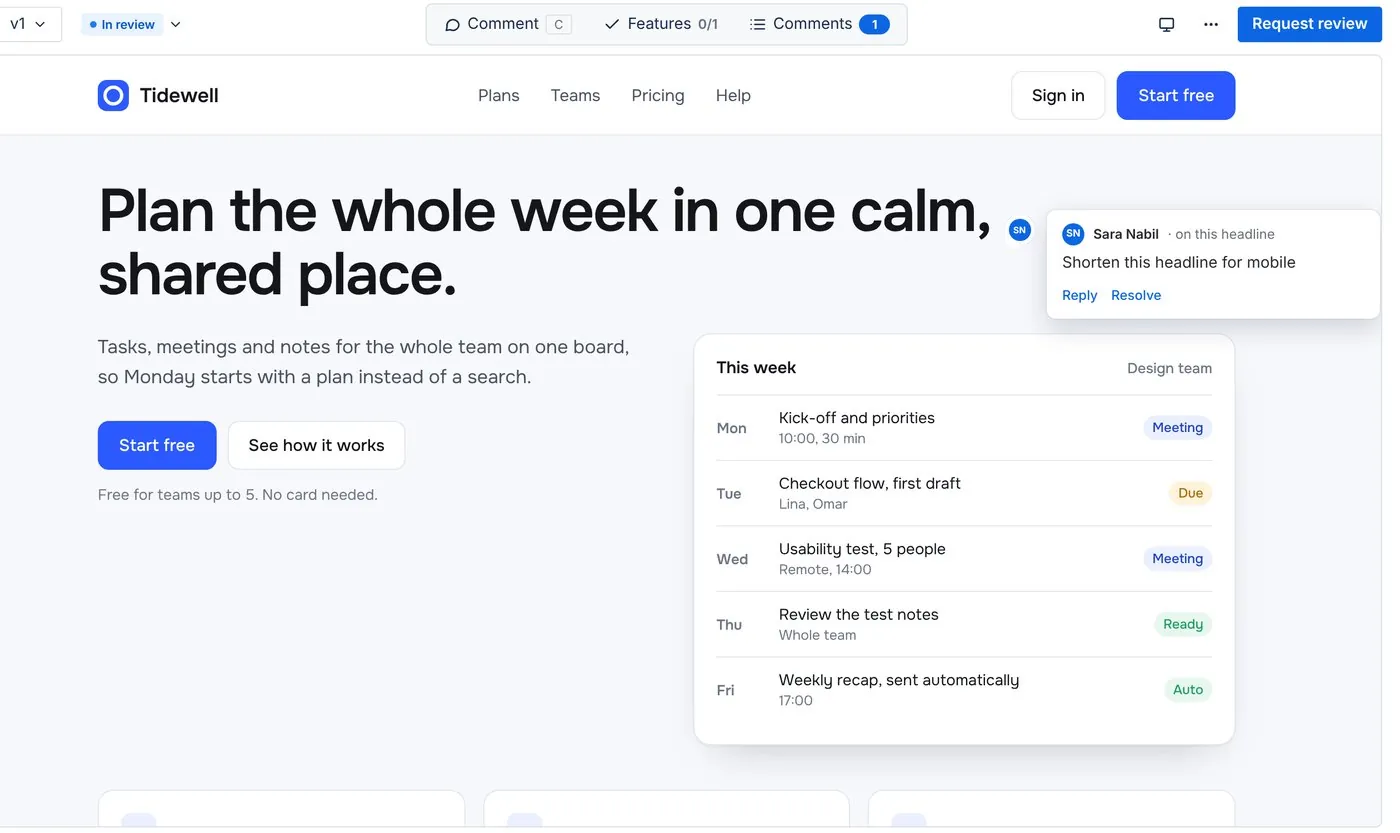Click the hero headline text
This screenshot has width=1400, height=833.
[545, 242]
